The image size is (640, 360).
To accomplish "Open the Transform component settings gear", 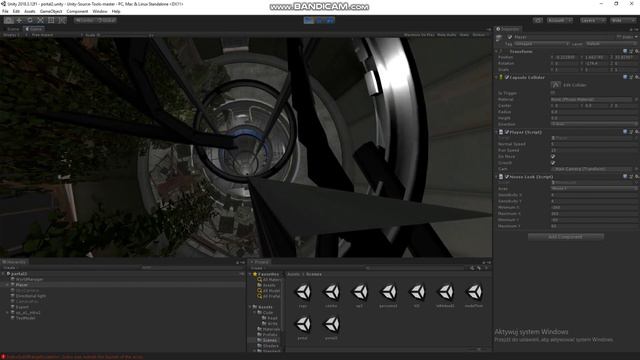I will point(636,51).
